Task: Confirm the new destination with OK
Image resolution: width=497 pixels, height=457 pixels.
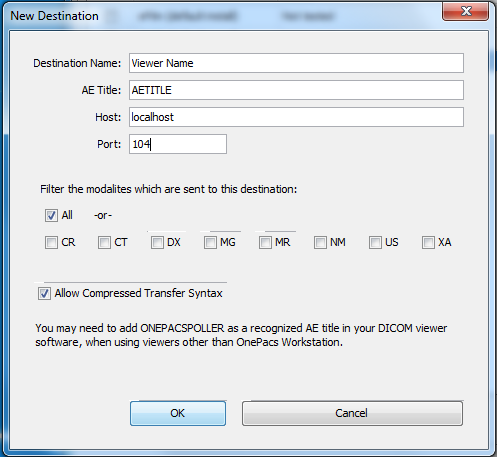Action: click(x=178, y=413)
